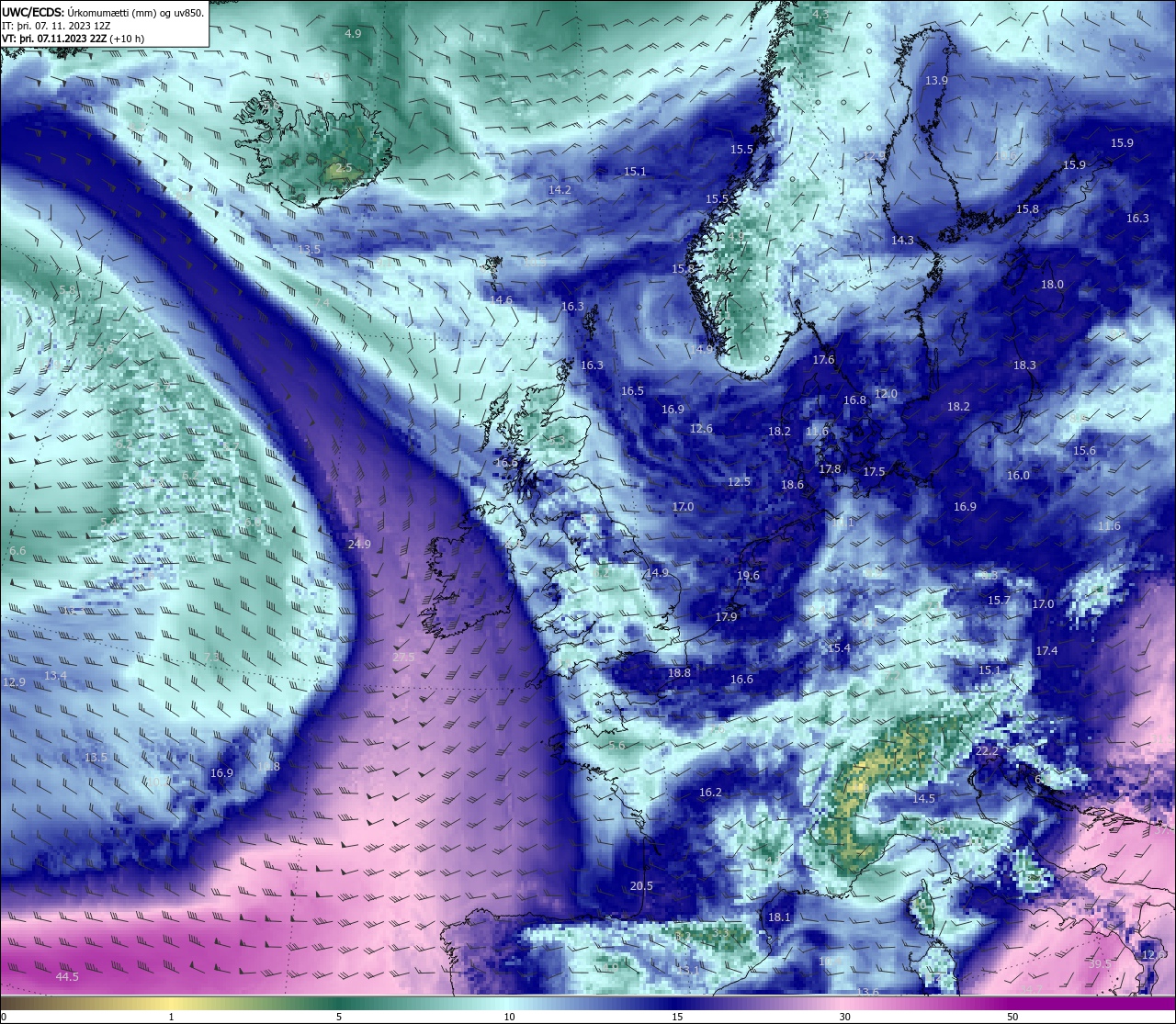Click the 30 label on the color scale

844,1017
